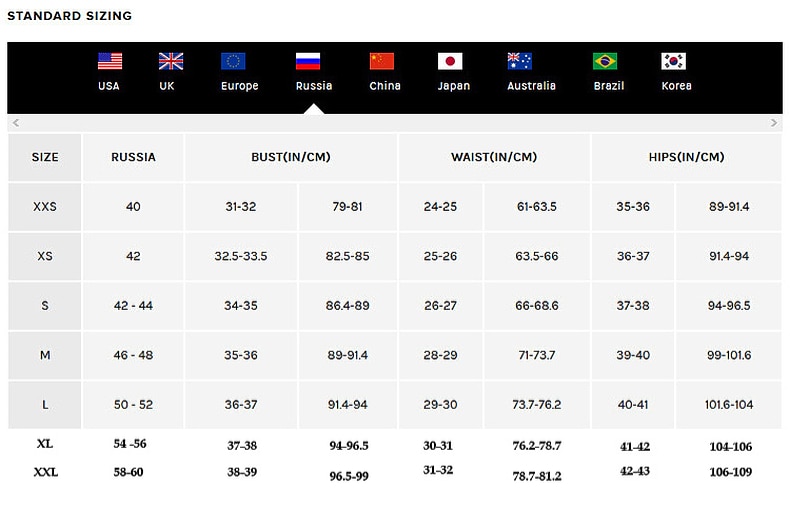Click the SIZE column header

[x=45, y=157]
